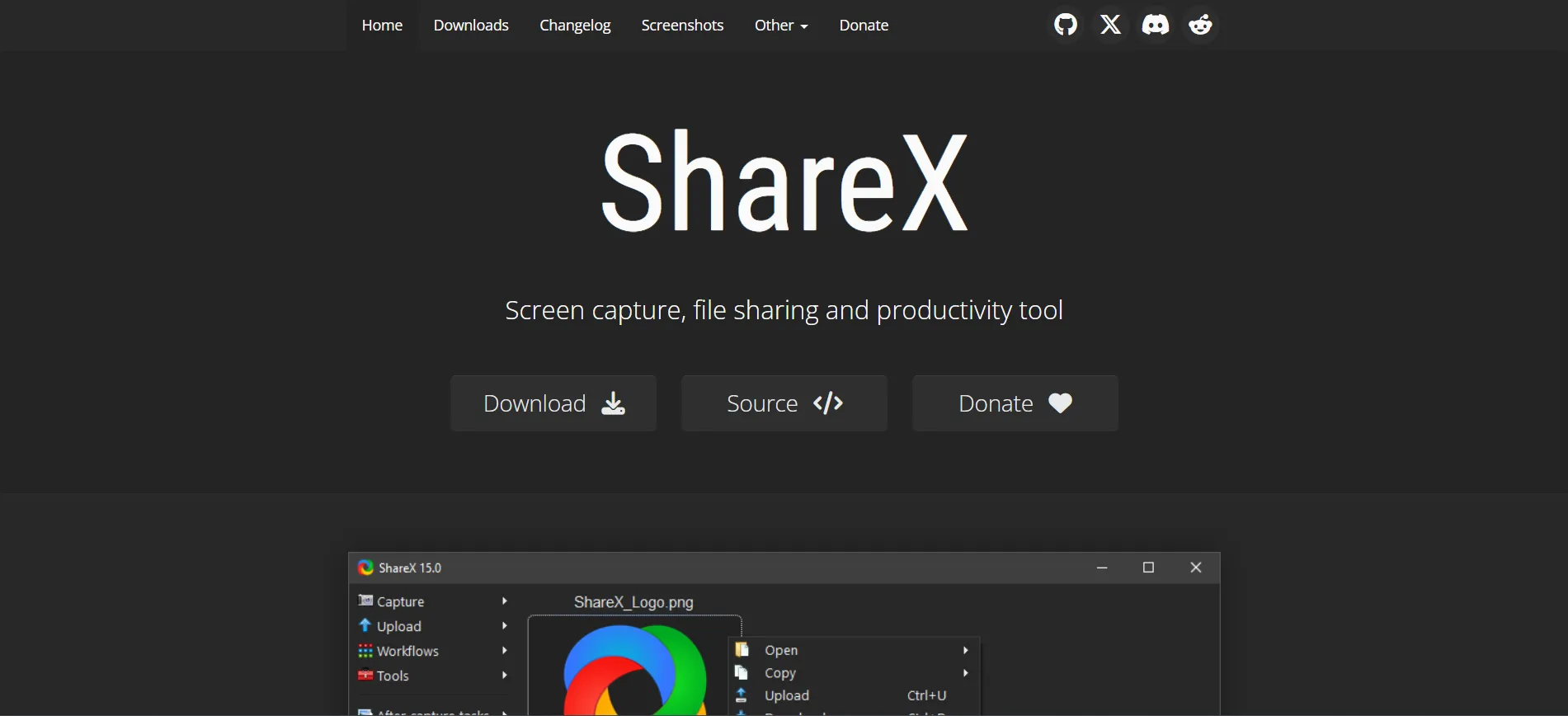Select Downloads in the navigation bar

click(x=471, y=26)
